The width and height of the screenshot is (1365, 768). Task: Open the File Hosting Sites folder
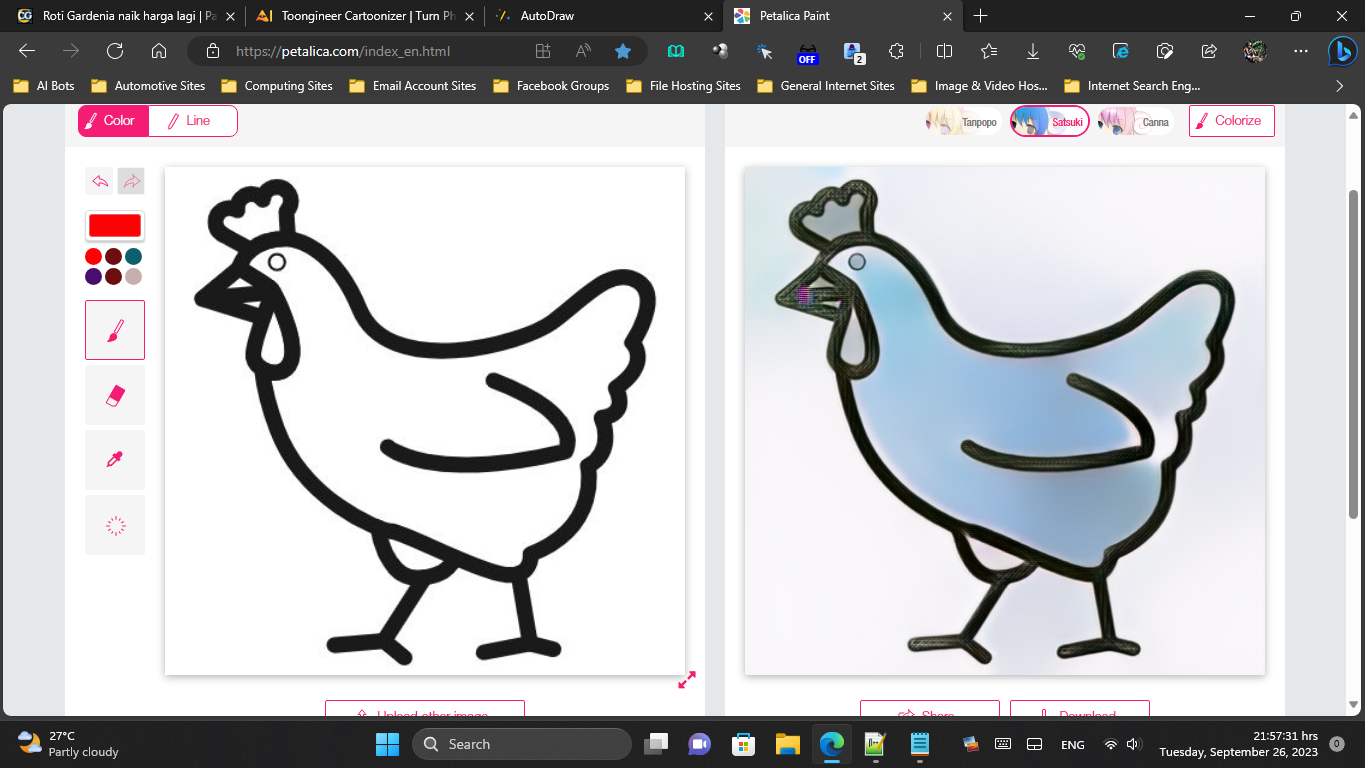683,86
